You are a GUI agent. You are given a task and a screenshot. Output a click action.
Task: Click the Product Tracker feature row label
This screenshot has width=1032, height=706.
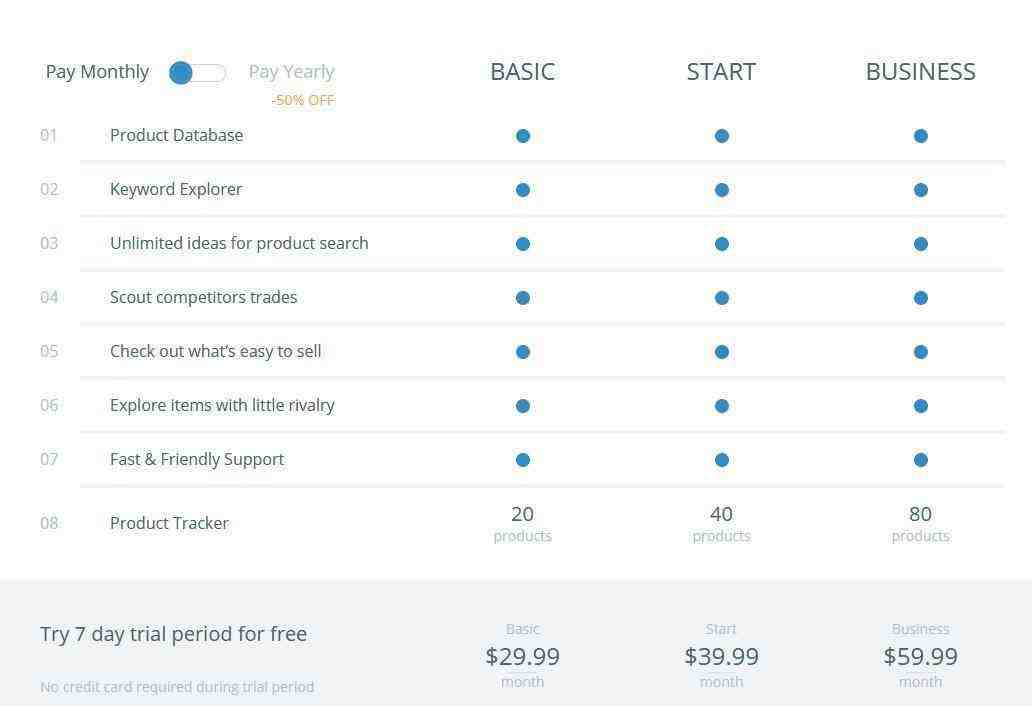pyautogui.click(x=169, y=523)
